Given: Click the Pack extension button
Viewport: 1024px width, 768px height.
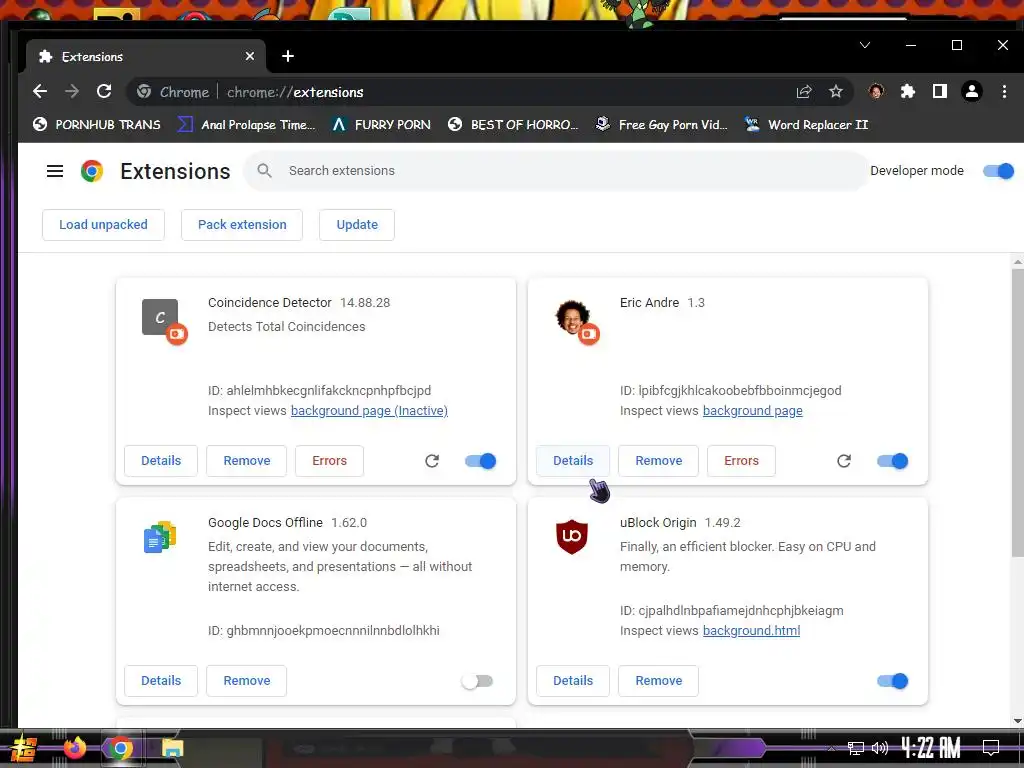Looking at the screenshot, I should (242, 225).
